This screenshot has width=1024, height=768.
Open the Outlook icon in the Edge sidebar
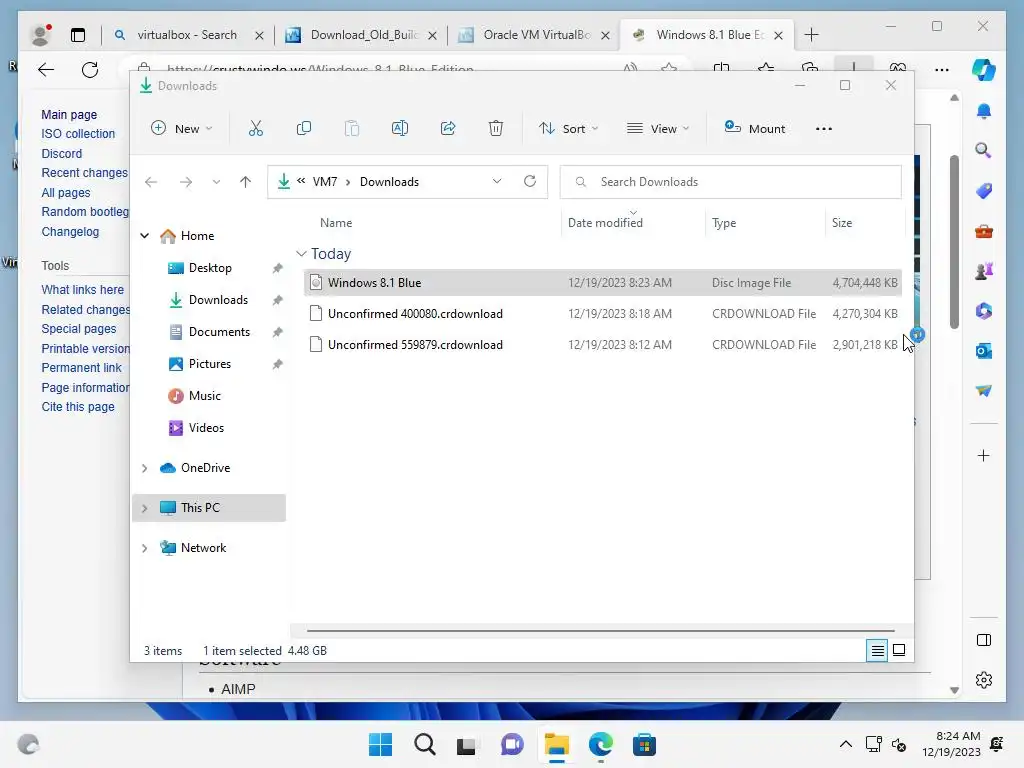pyautogui.click(x=984, y=351)
